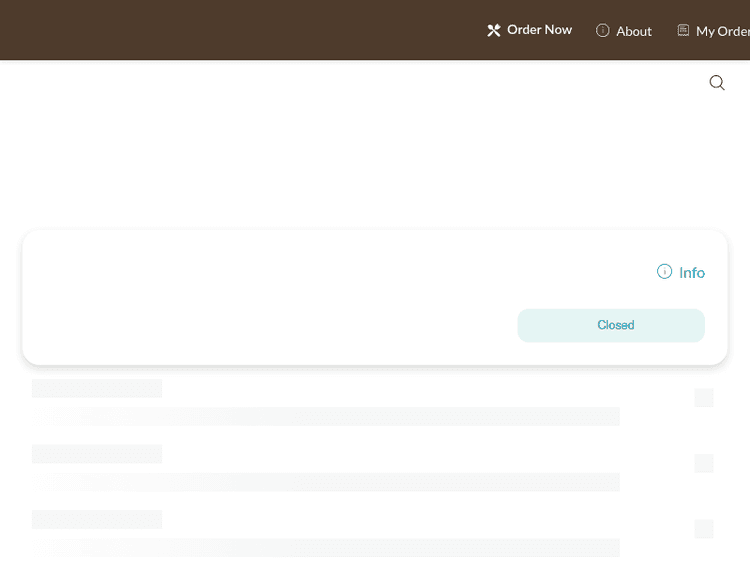Viewport: 750px width, 563px height.
Task: Select the second long loading description bar
Action: click(326, 482)
